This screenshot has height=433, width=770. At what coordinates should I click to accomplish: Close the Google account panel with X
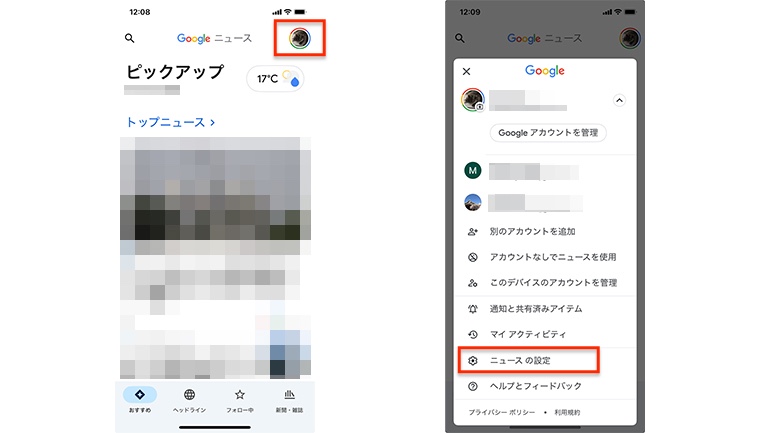click(467, 72)
